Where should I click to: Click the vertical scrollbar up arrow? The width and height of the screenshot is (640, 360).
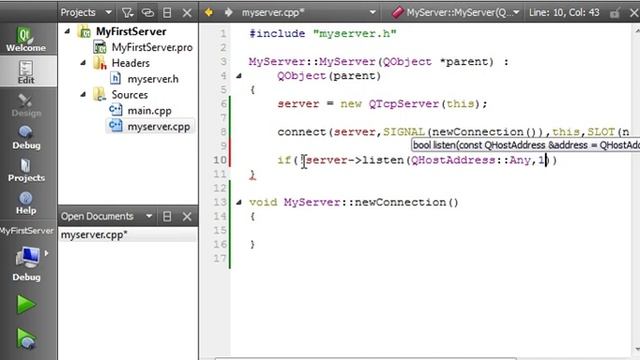pos(637,30)
